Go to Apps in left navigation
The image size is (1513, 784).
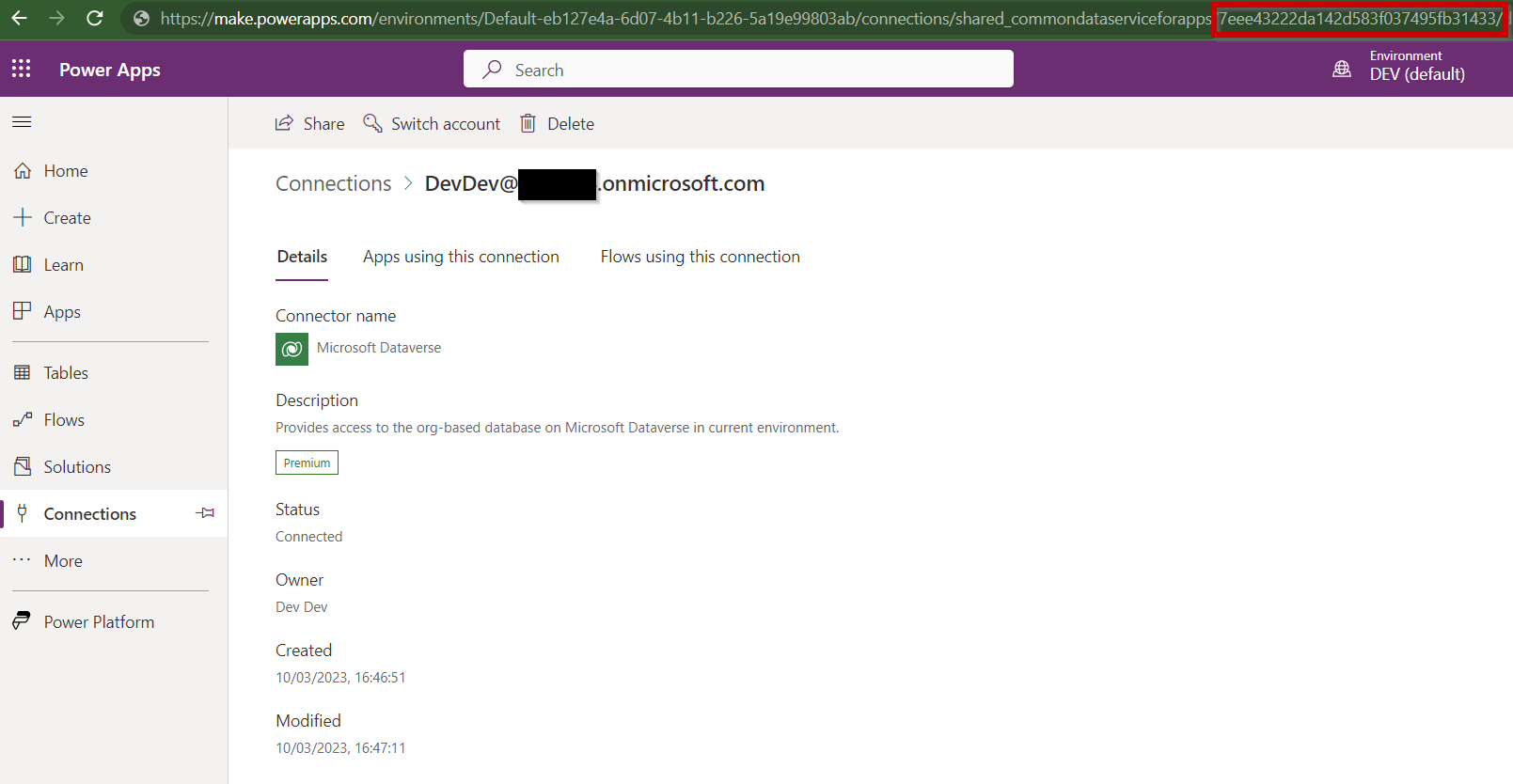tap(114, 311)
